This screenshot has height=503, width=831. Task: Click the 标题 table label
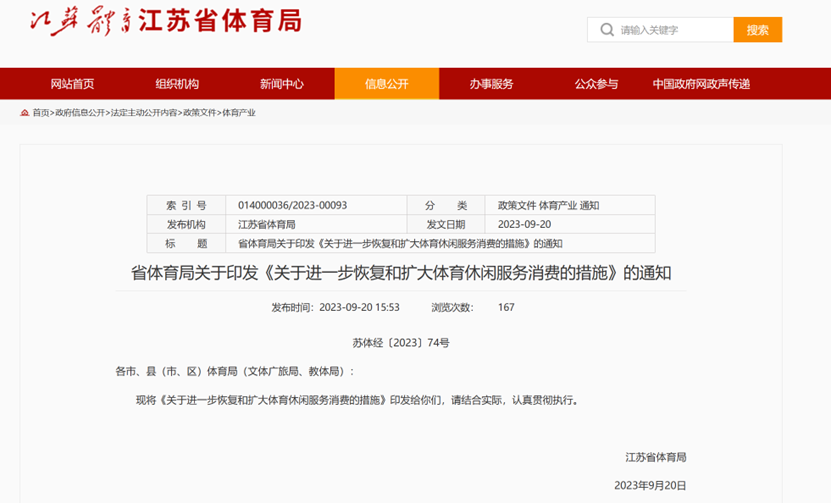click(x=186, y=244)
